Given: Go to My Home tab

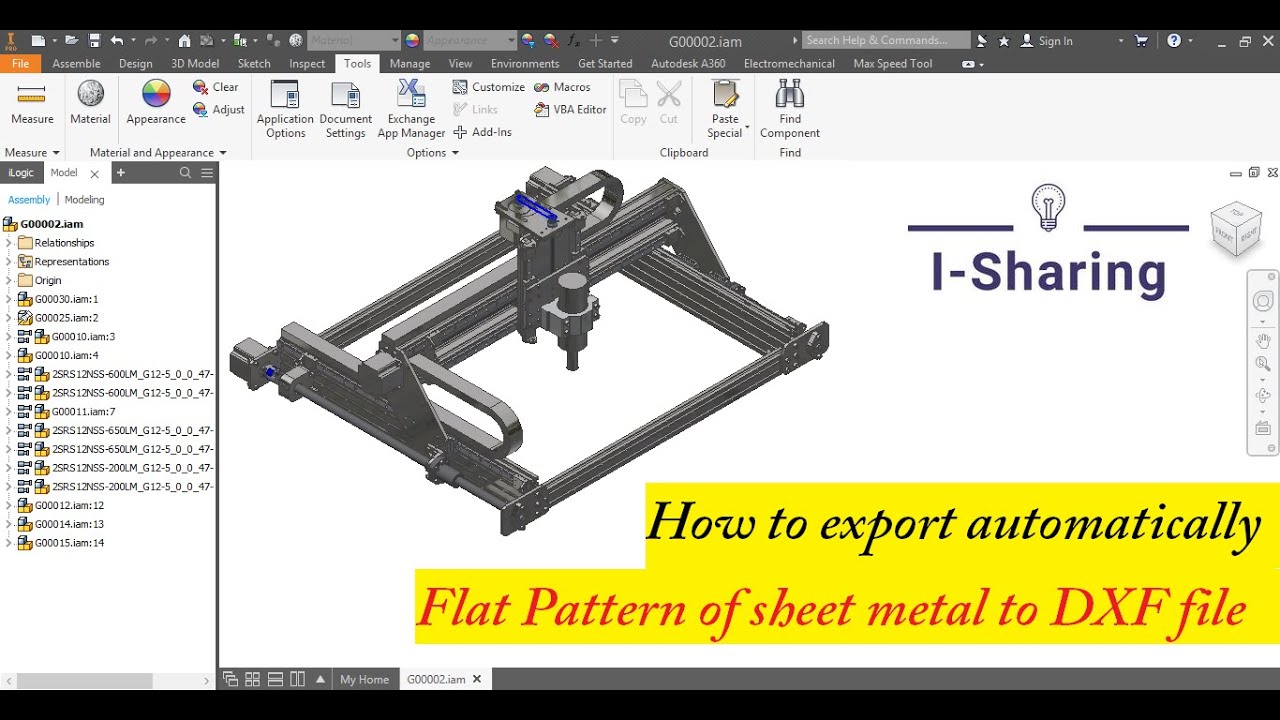Looking at the screenshot, I should (364, 679).
